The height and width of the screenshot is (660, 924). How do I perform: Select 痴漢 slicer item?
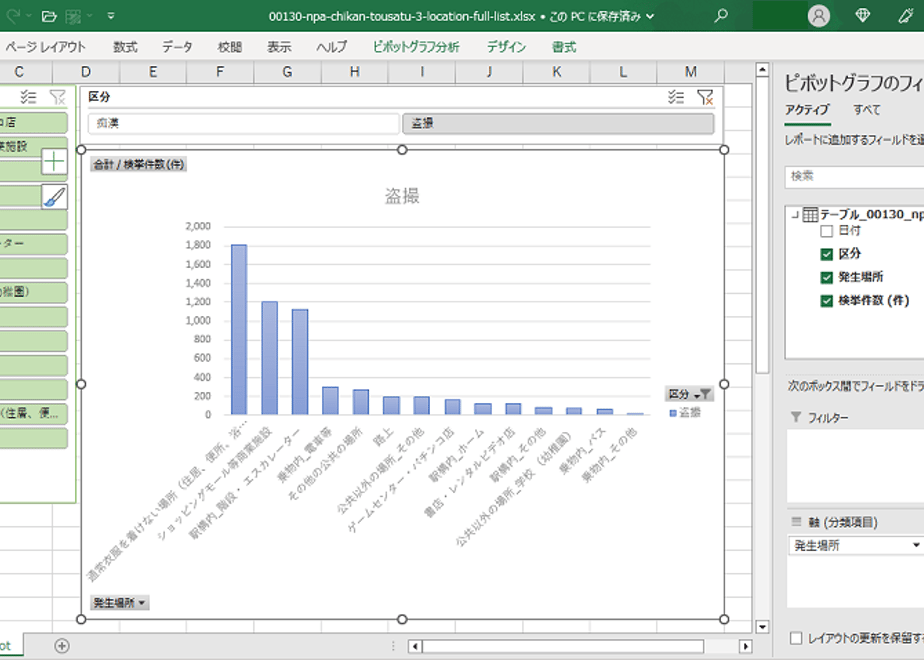pyautogui.click(x=244, y=123)
